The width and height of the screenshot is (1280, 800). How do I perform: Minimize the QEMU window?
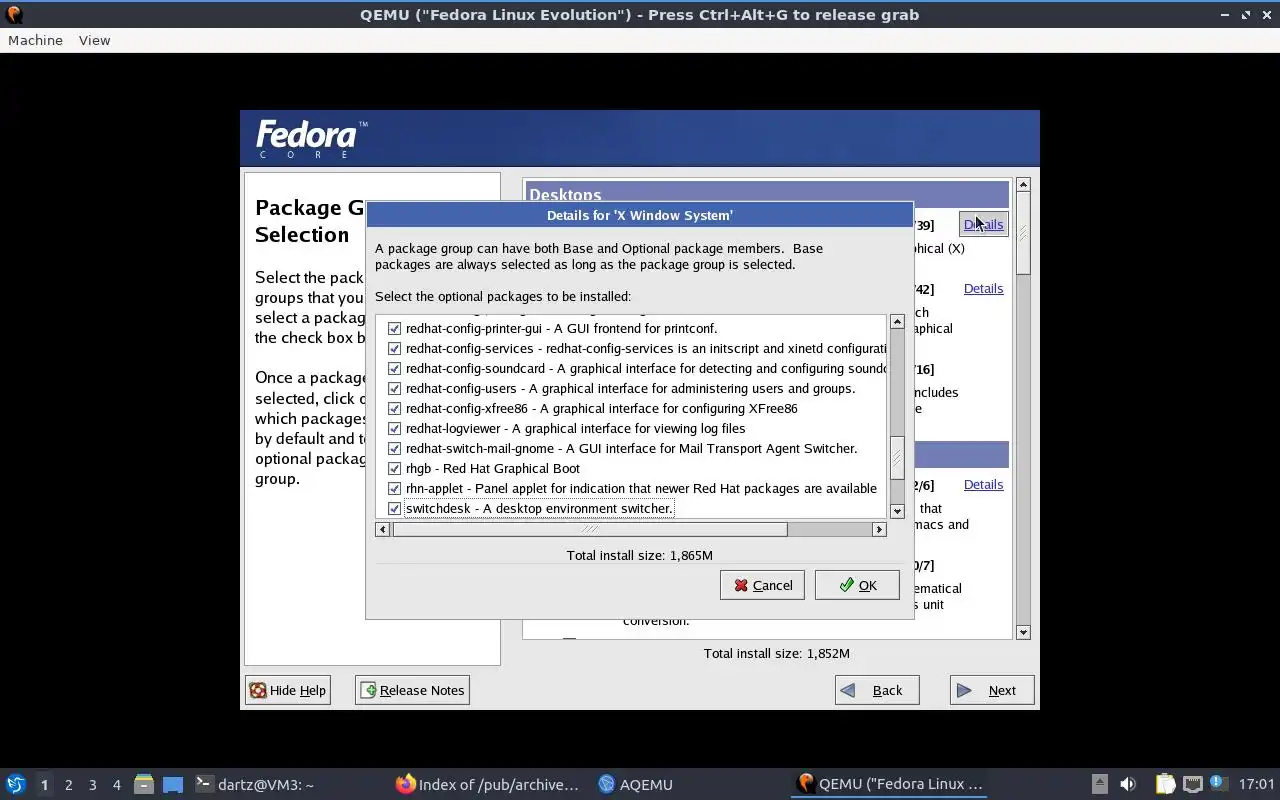[x=1225, y=15]
